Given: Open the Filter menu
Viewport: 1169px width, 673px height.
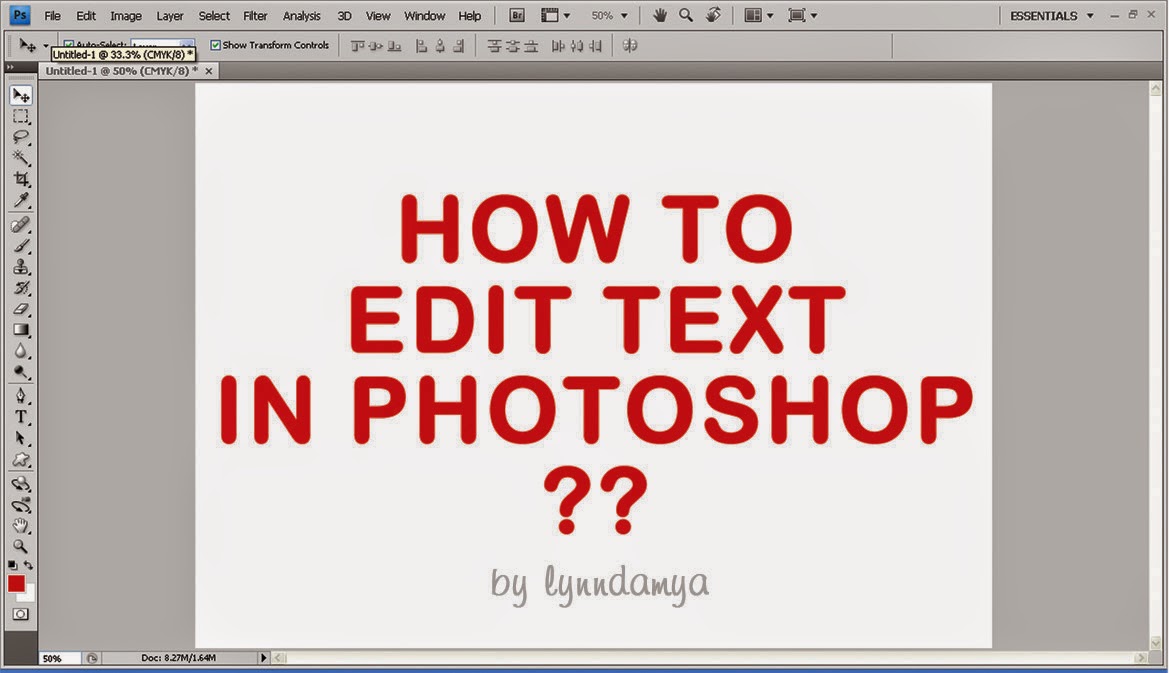Looking at the screenshot, I should tap(255, 16).
